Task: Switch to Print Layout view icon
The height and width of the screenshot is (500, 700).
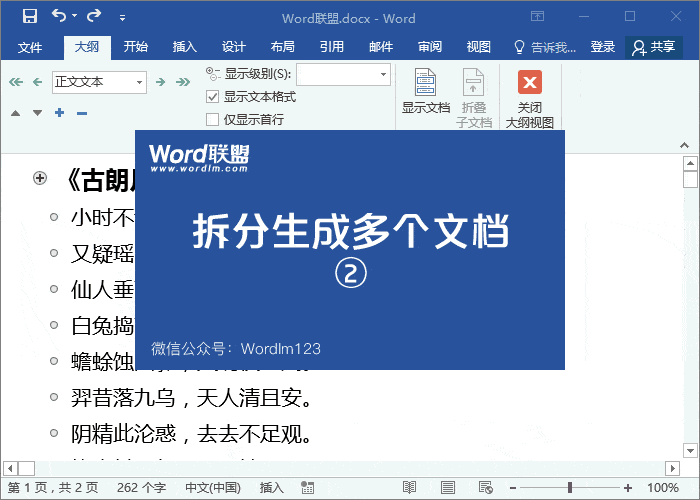Action: point(448,488)
